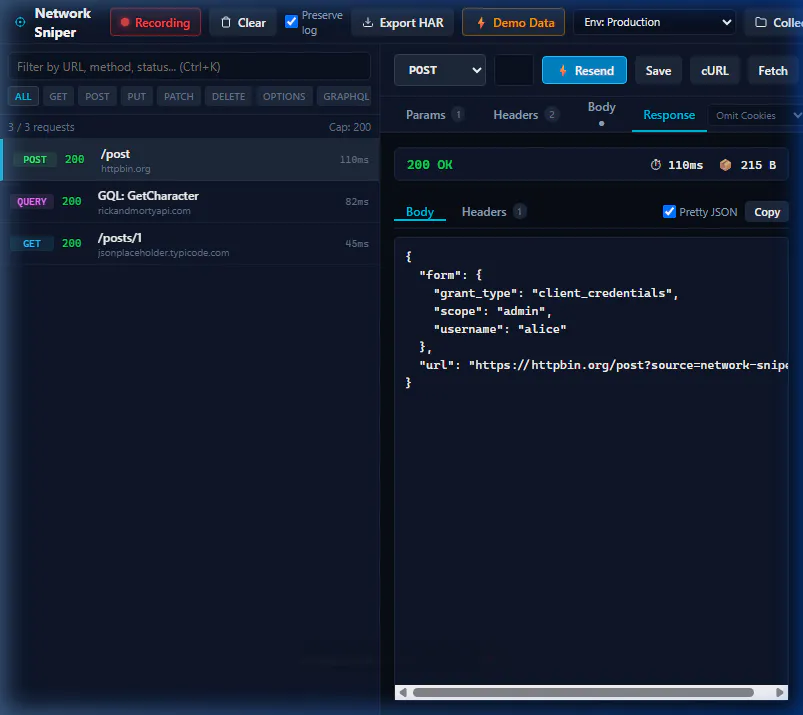Click the Network Sniper crosshair logo icon
Image resolution: width=803 pixels, height=715 pixels.
pyautogui.click(x=20, y=22)
